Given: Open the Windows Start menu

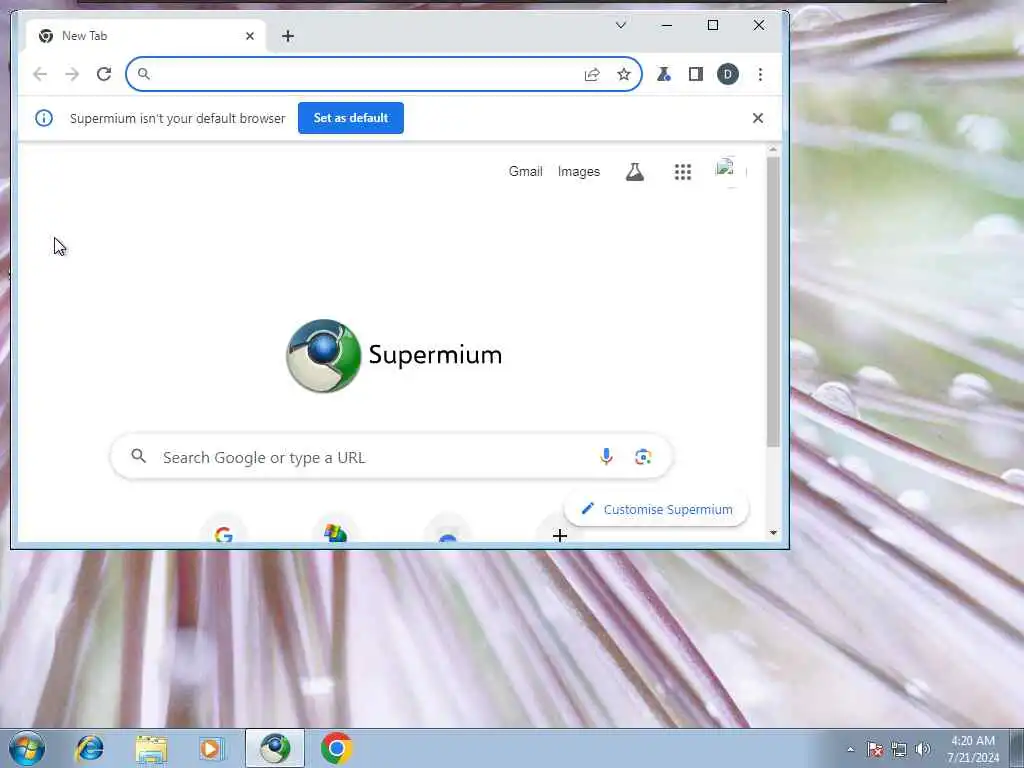Looking at the screenshot, I should 27,748.
